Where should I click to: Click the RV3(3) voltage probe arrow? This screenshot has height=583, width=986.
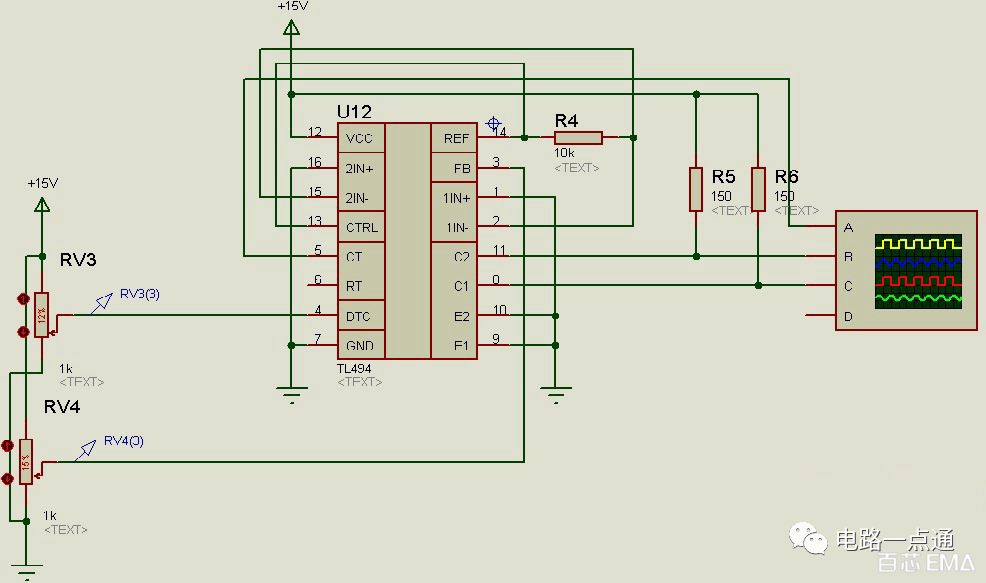[101, 303]
